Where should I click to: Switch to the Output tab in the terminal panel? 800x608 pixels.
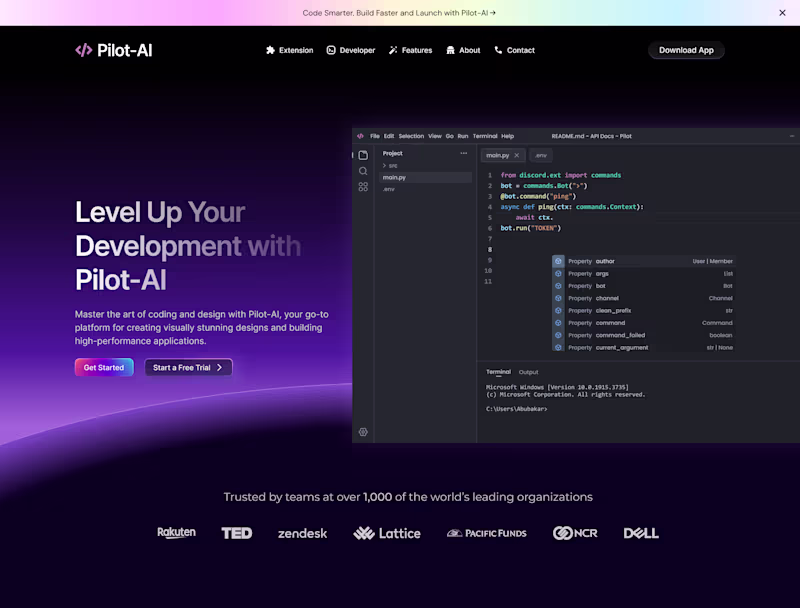point(528,371)
